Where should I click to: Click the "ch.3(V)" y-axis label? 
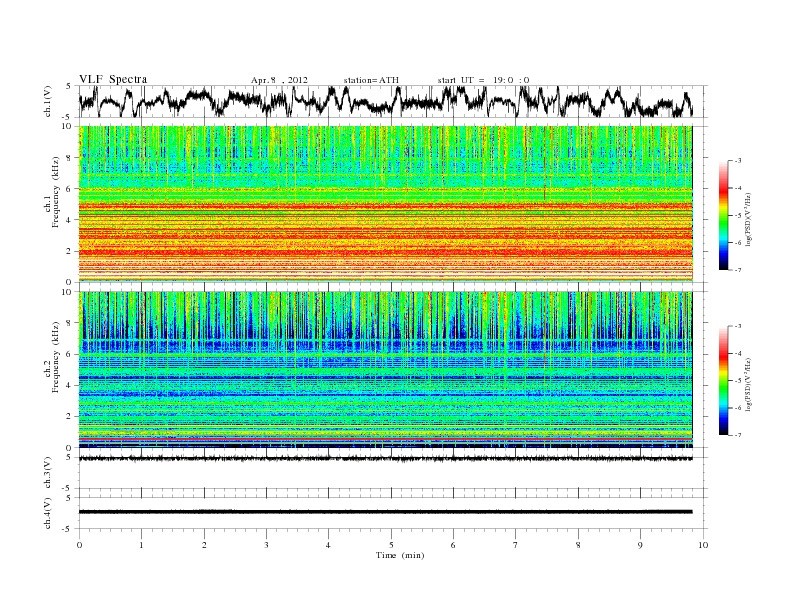click(x=47, y=473)
